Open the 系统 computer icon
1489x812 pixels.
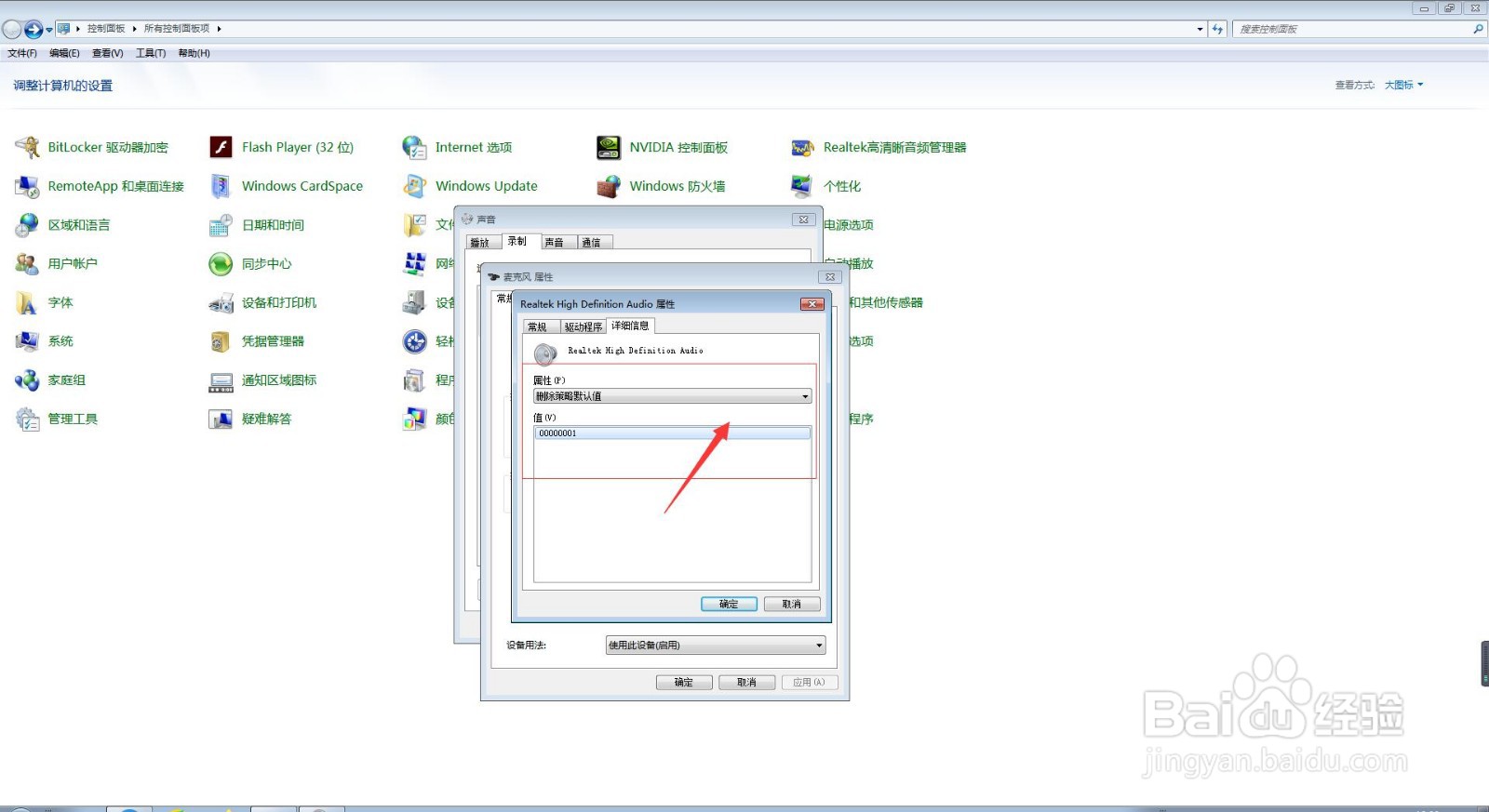click(x=28, y=341)
